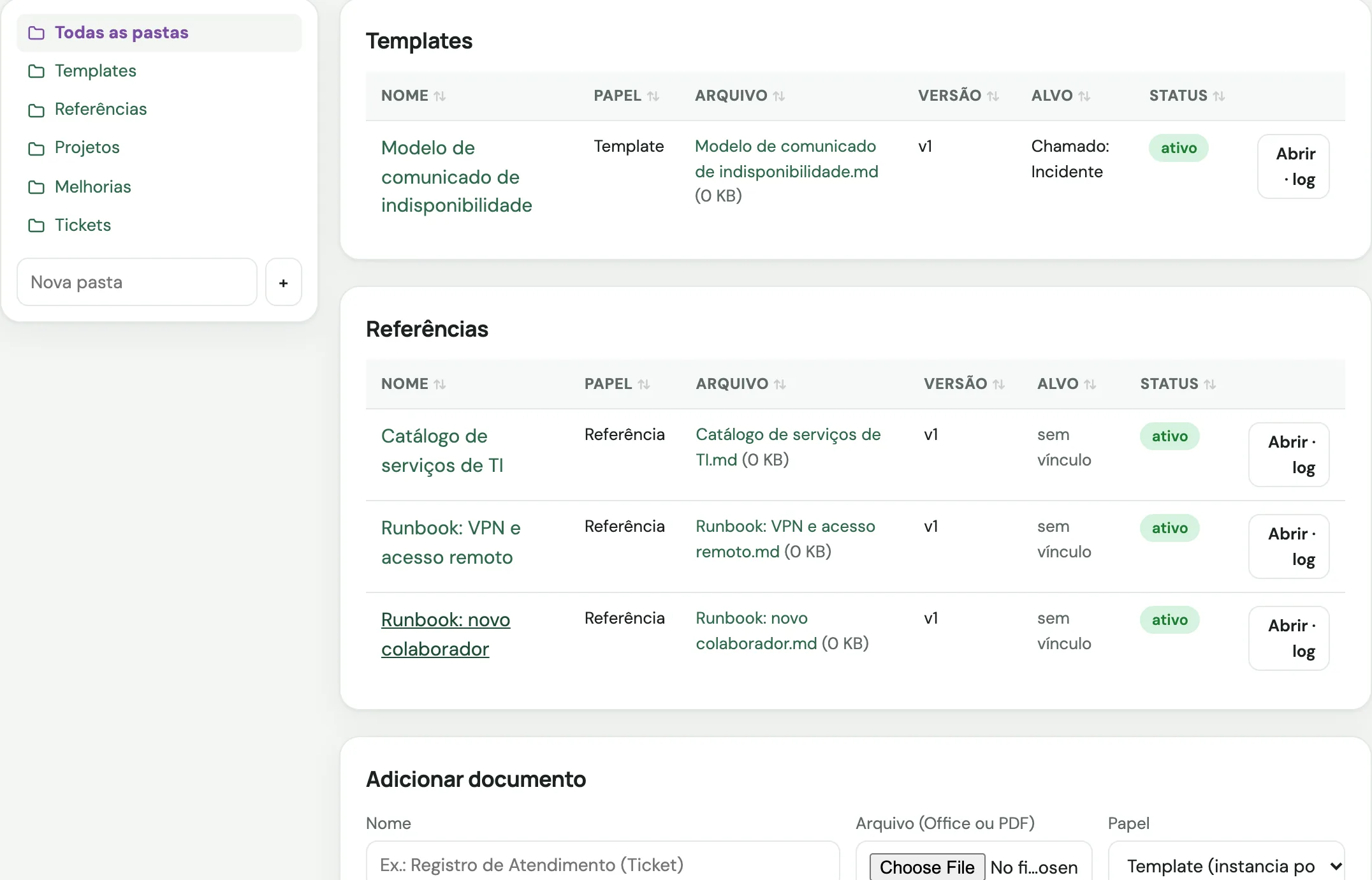Select Todas as pastas in sidebar
This screenshot has height=880, width=1372.
pyautogui.click(x=159, y=33)
